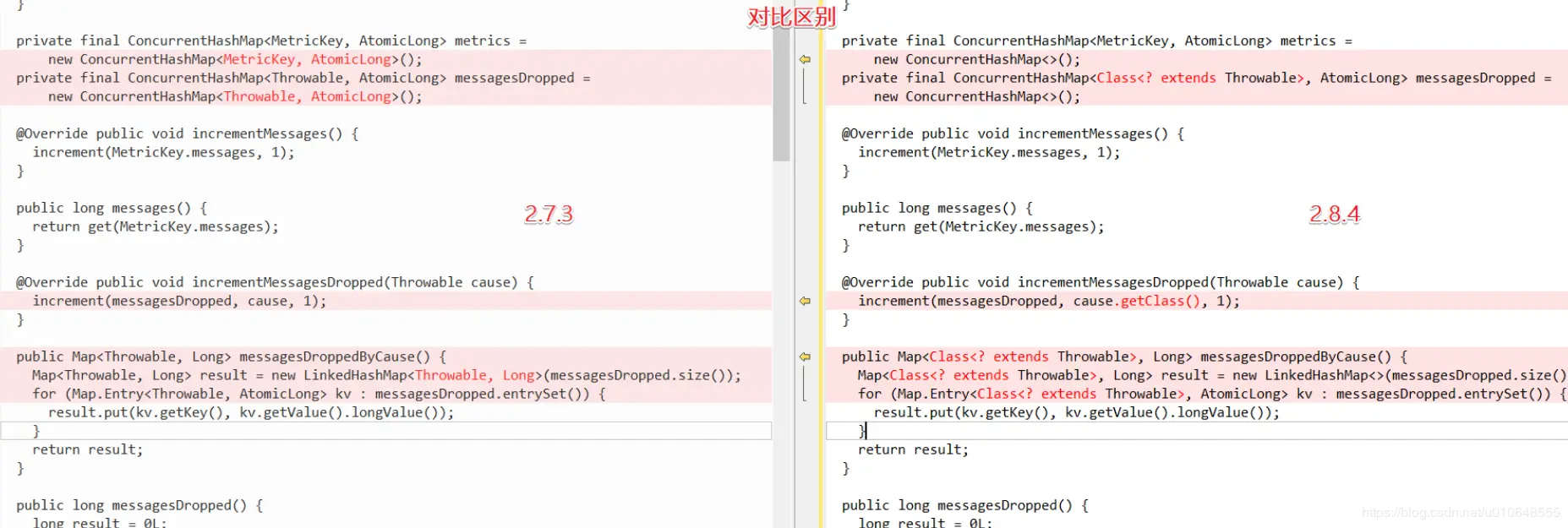Click the right pane 'increment(MetricKey.messages, 1);' line
Screen dimensions: 1568x528
990,152
